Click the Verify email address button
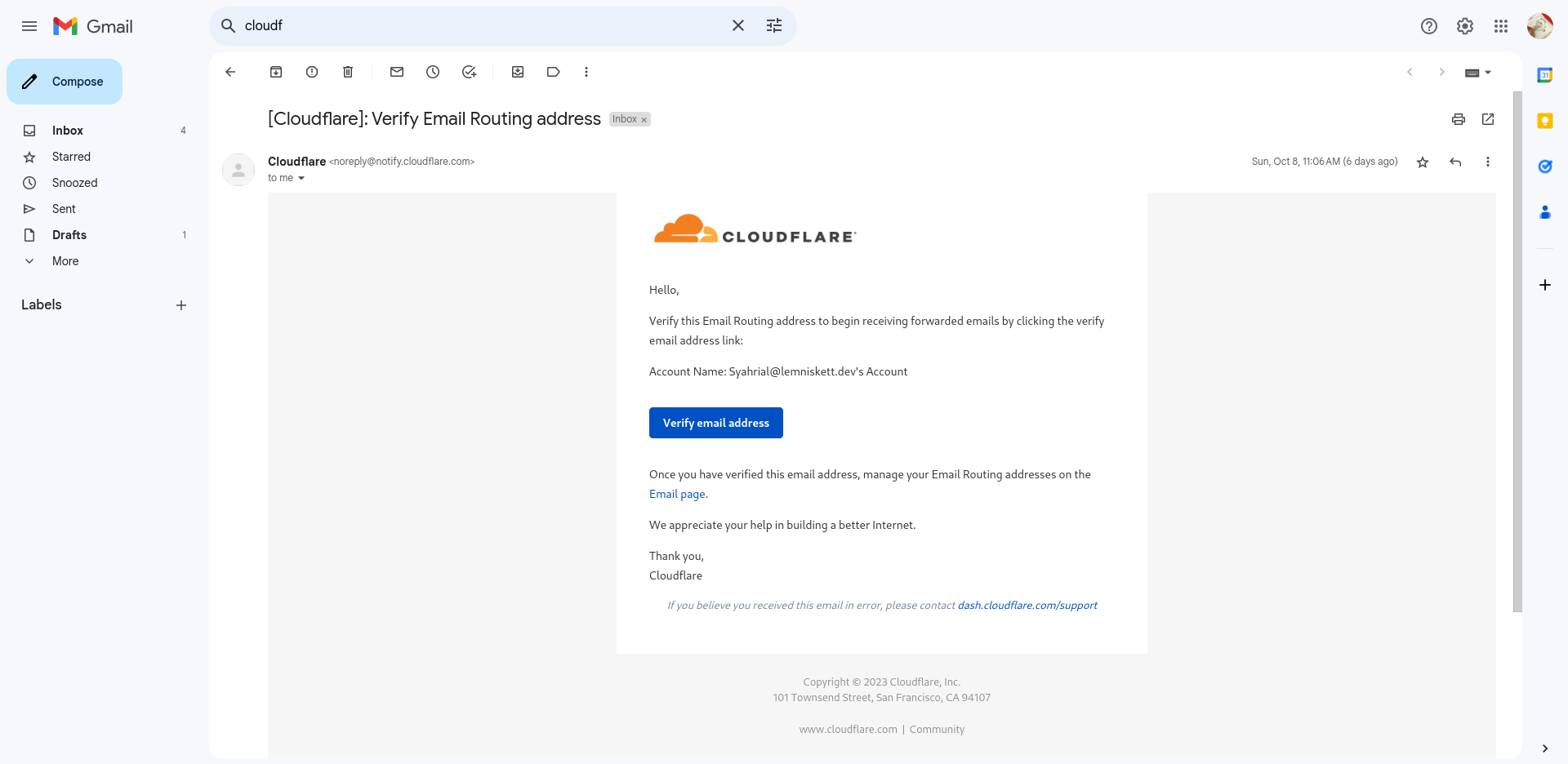Viewport: 1568px width, 764px height. pyautogui.click(x=716, y=423)
